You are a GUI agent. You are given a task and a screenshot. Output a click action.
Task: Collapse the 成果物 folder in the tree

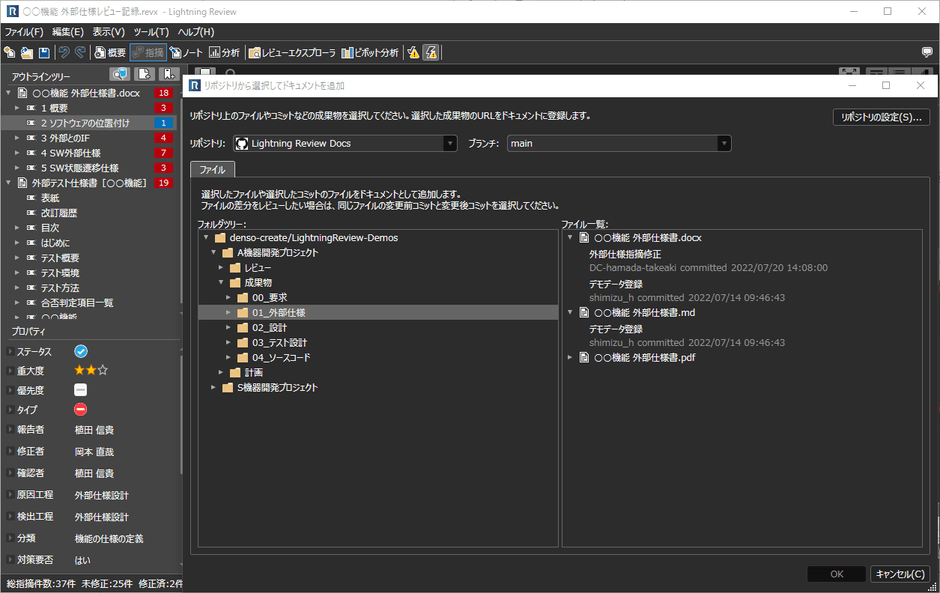[x=221, y=281]
